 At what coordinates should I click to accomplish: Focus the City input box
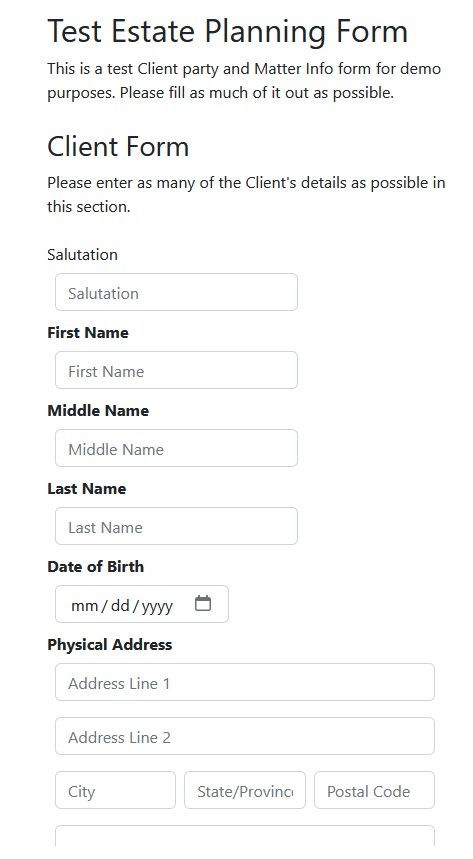[x=115, y=790]
